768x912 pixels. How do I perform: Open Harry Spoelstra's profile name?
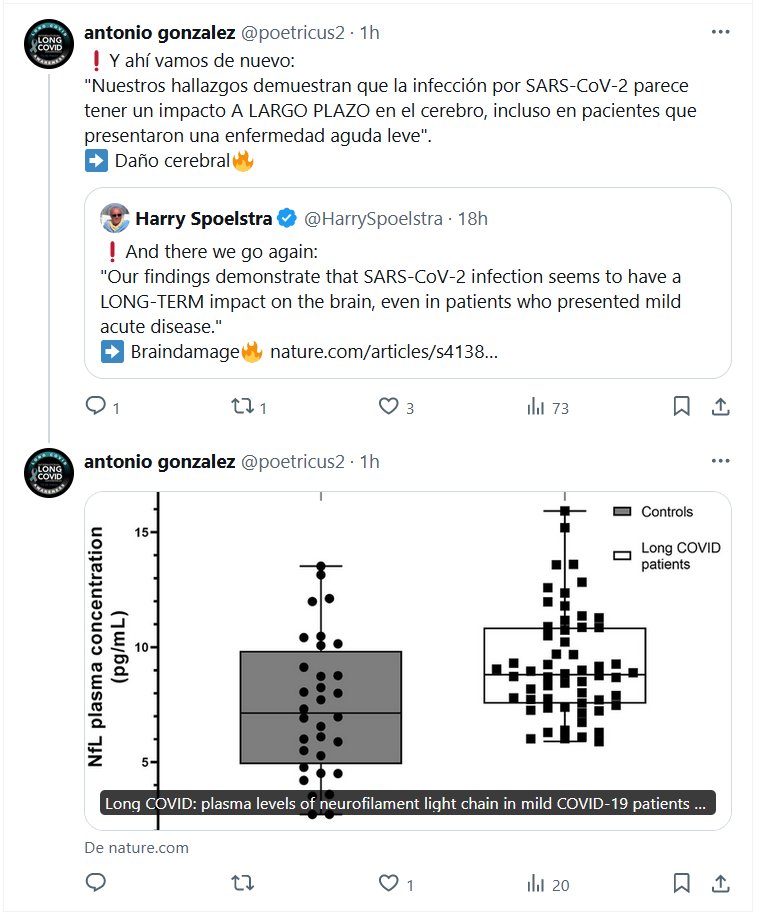tap(204, 218)
